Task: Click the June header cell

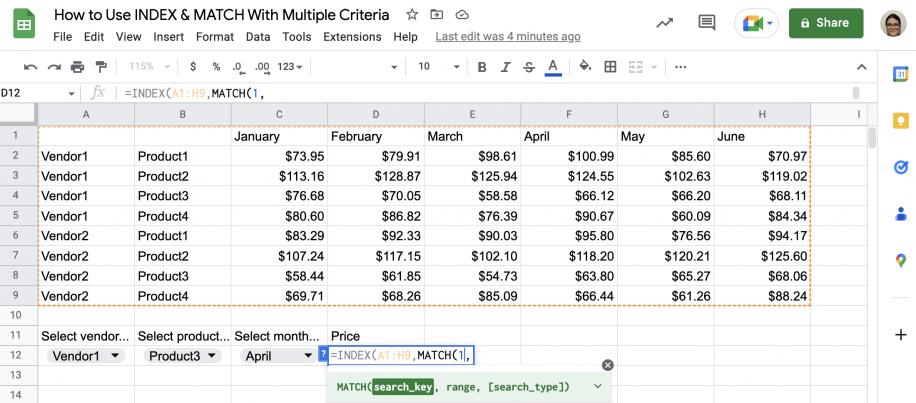Action: pyautogui.click(x=762, y=136)
